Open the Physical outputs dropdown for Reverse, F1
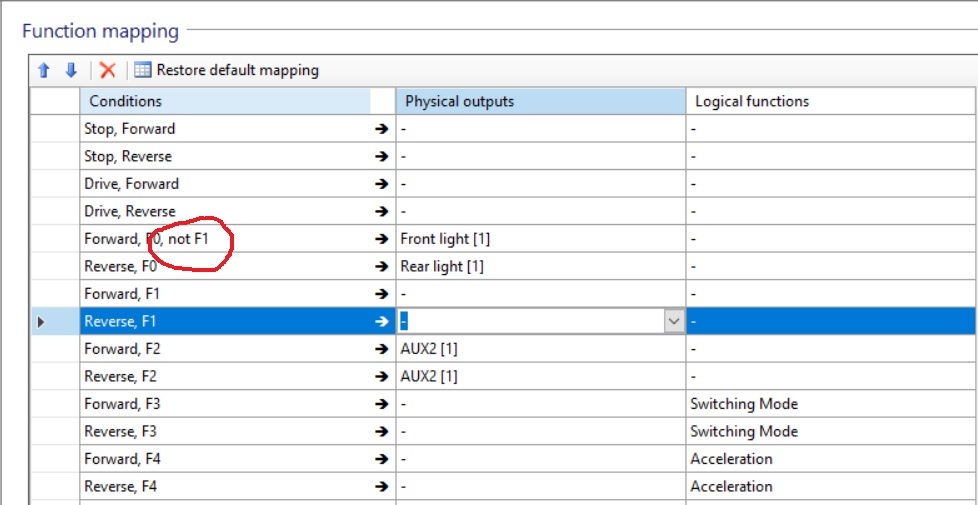This screenshot has height=505, width=978. point(674,321)
